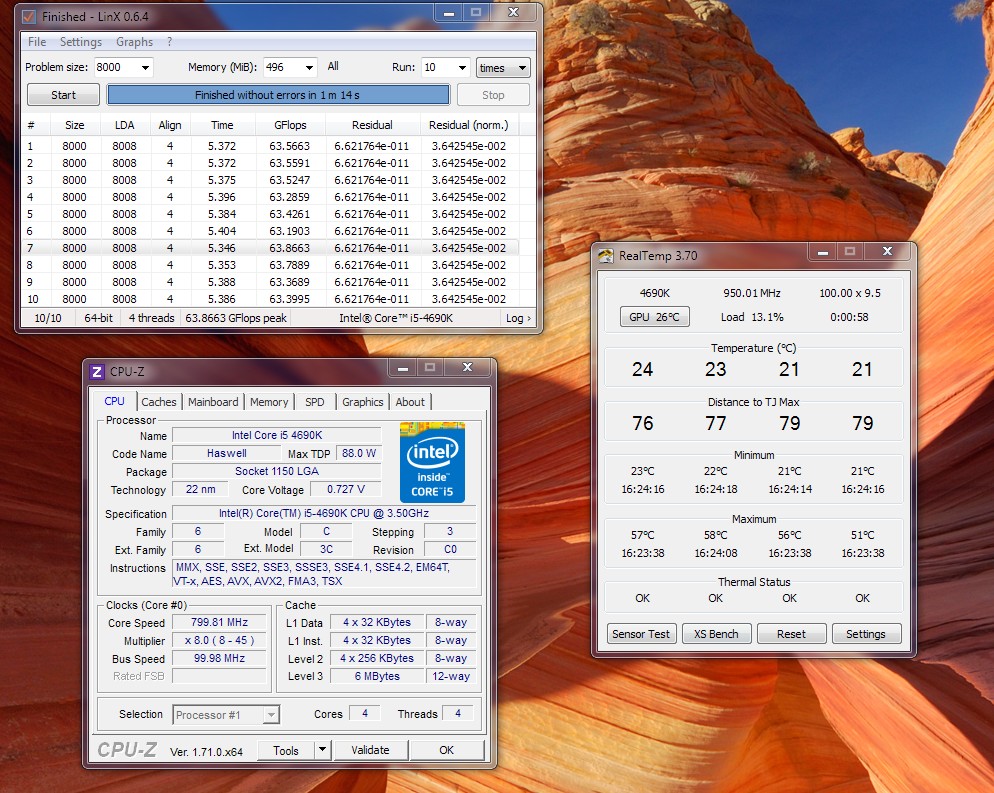The width and height of the screenshot is (994, 793).
Task: Open the Selection 'Processor #1' dropdown
Action: click(x=226, y=715)
